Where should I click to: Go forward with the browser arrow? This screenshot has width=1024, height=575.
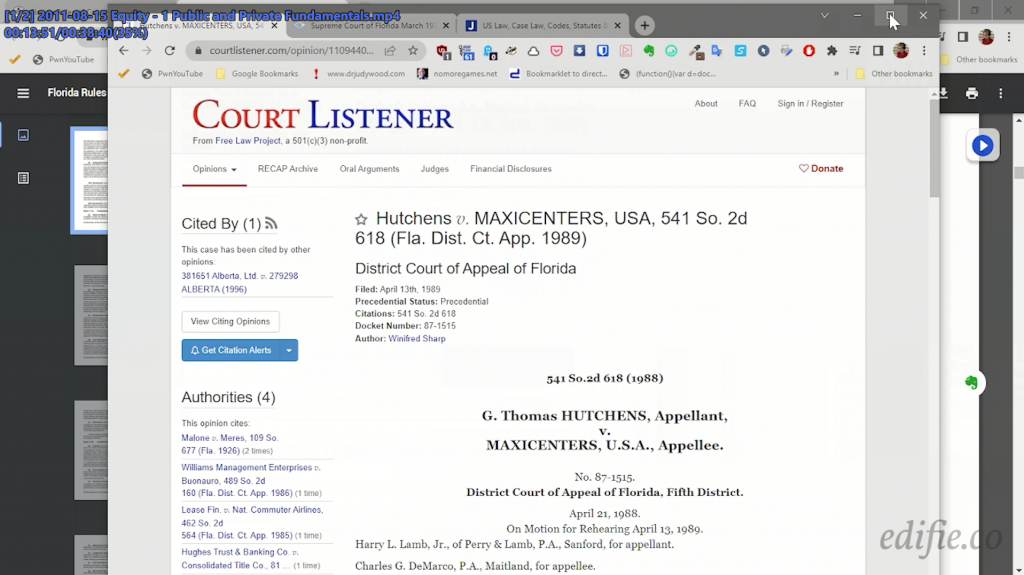tap(146, 51)
